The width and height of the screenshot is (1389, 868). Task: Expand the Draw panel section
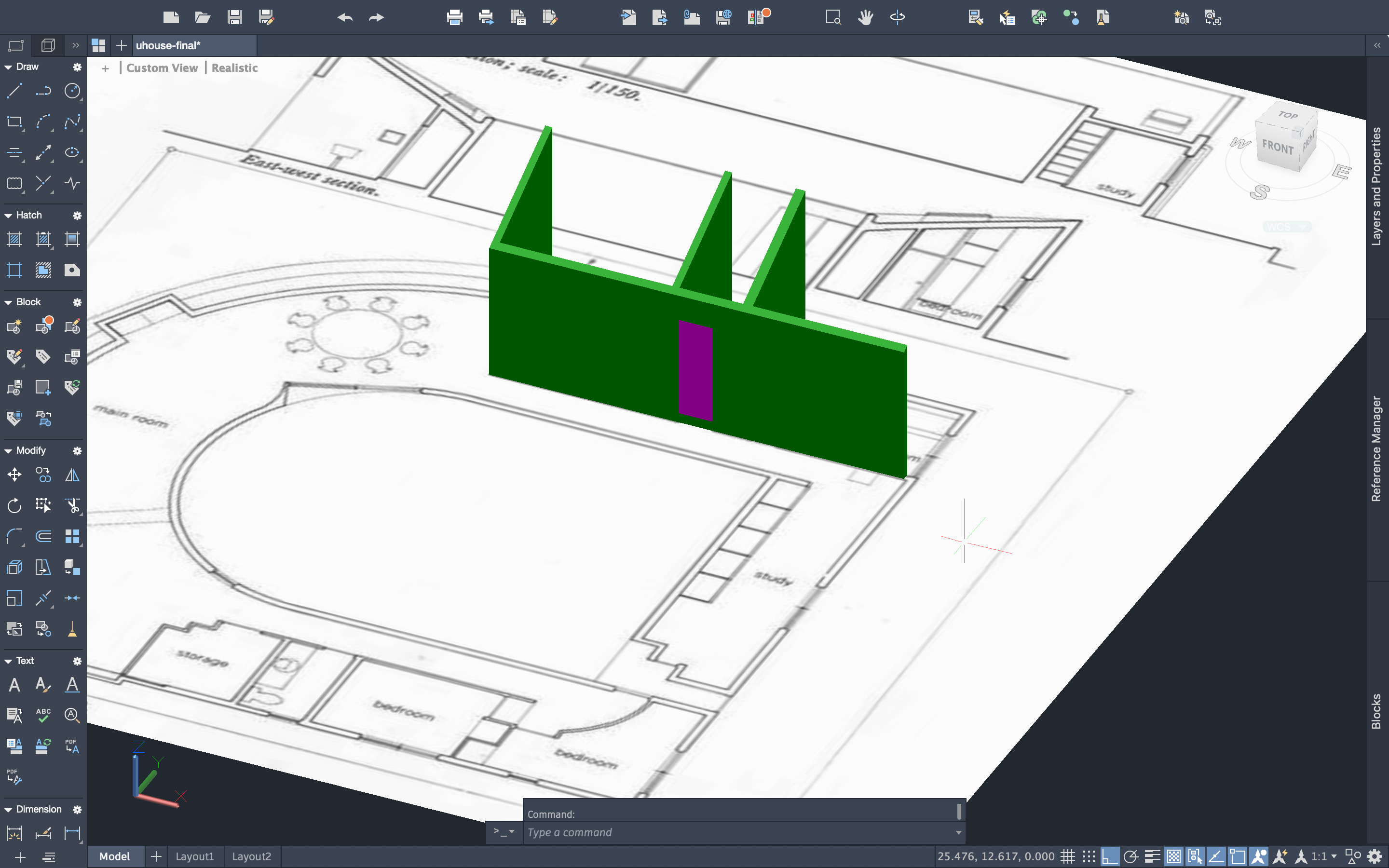8,66
